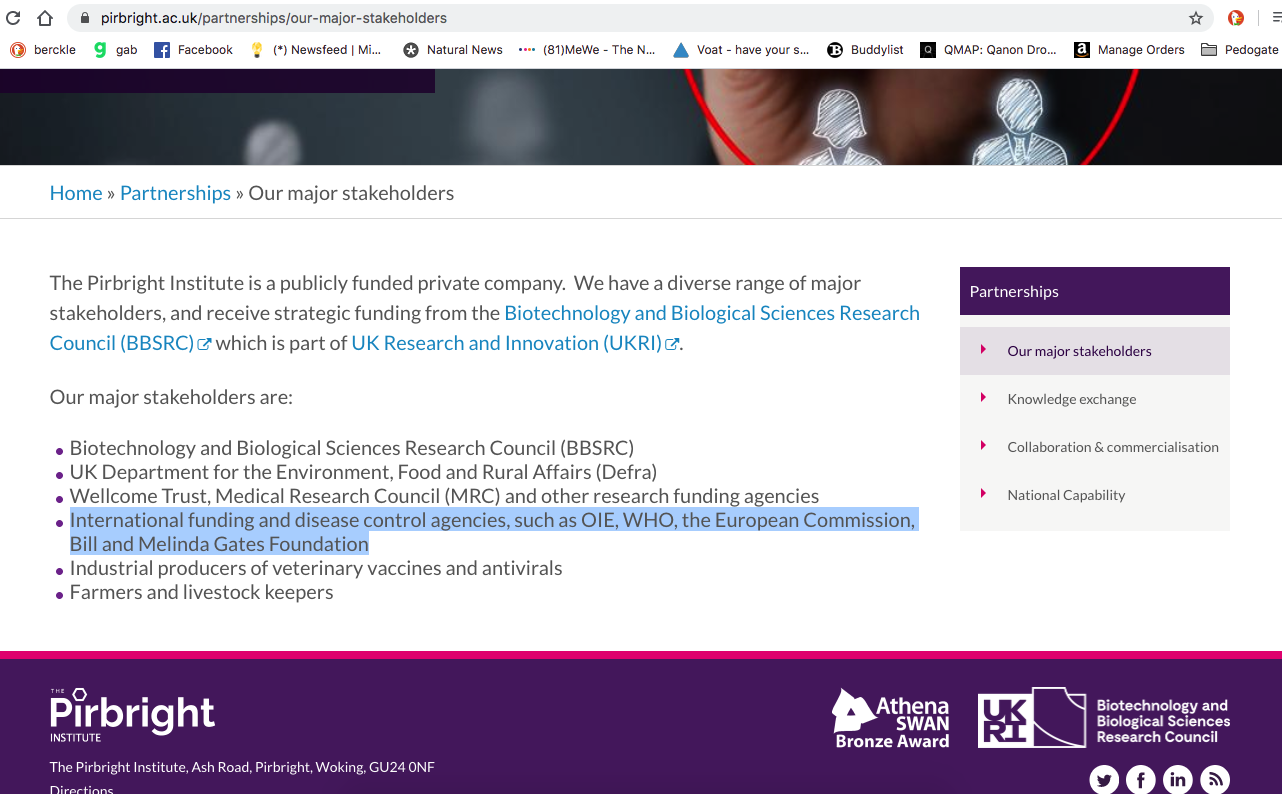Open the Voat bookmark

(741, 50)
